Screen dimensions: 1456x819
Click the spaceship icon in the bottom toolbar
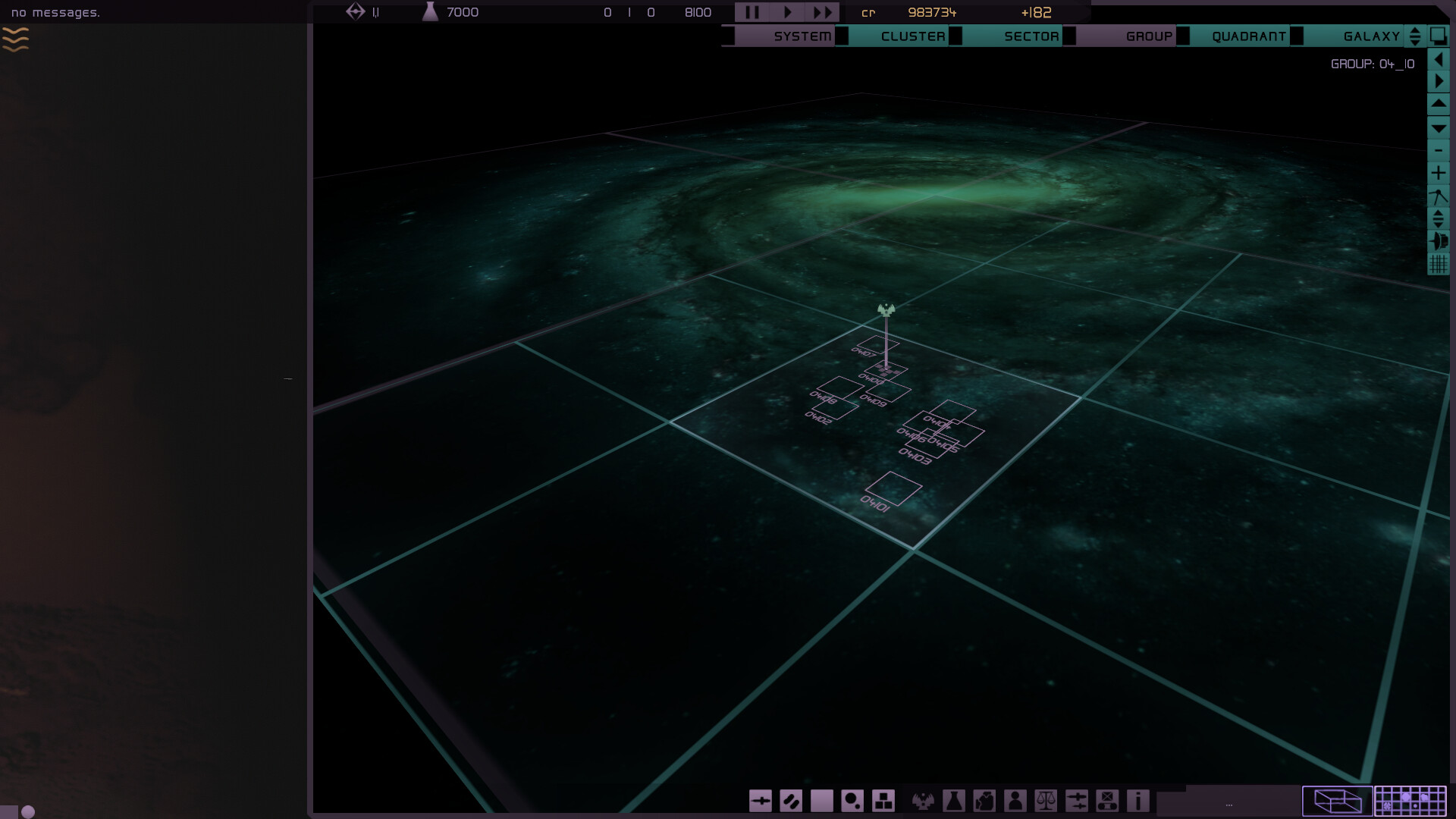click(x=760, y=801)
